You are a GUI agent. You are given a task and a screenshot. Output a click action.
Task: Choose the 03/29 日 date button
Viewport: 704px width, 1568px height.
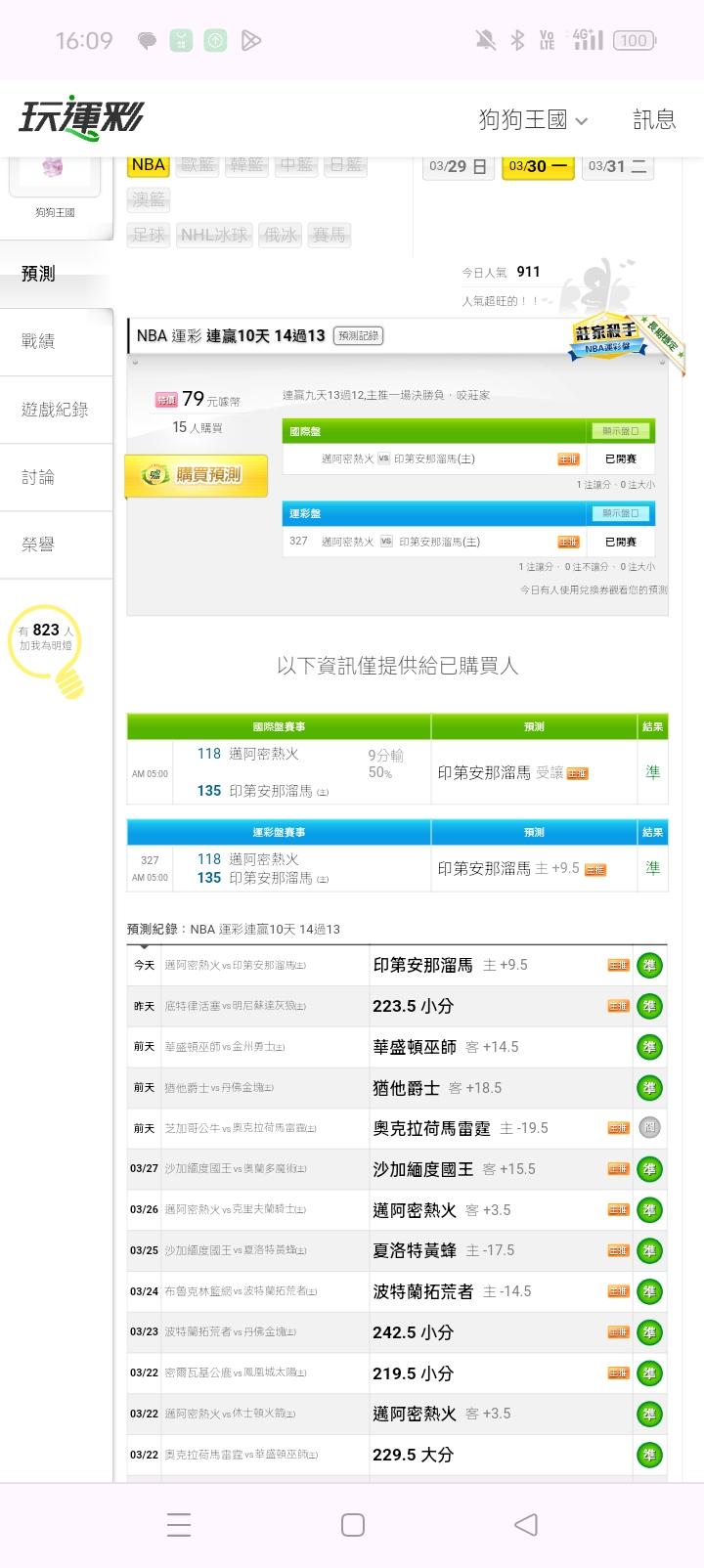(459, 166)
